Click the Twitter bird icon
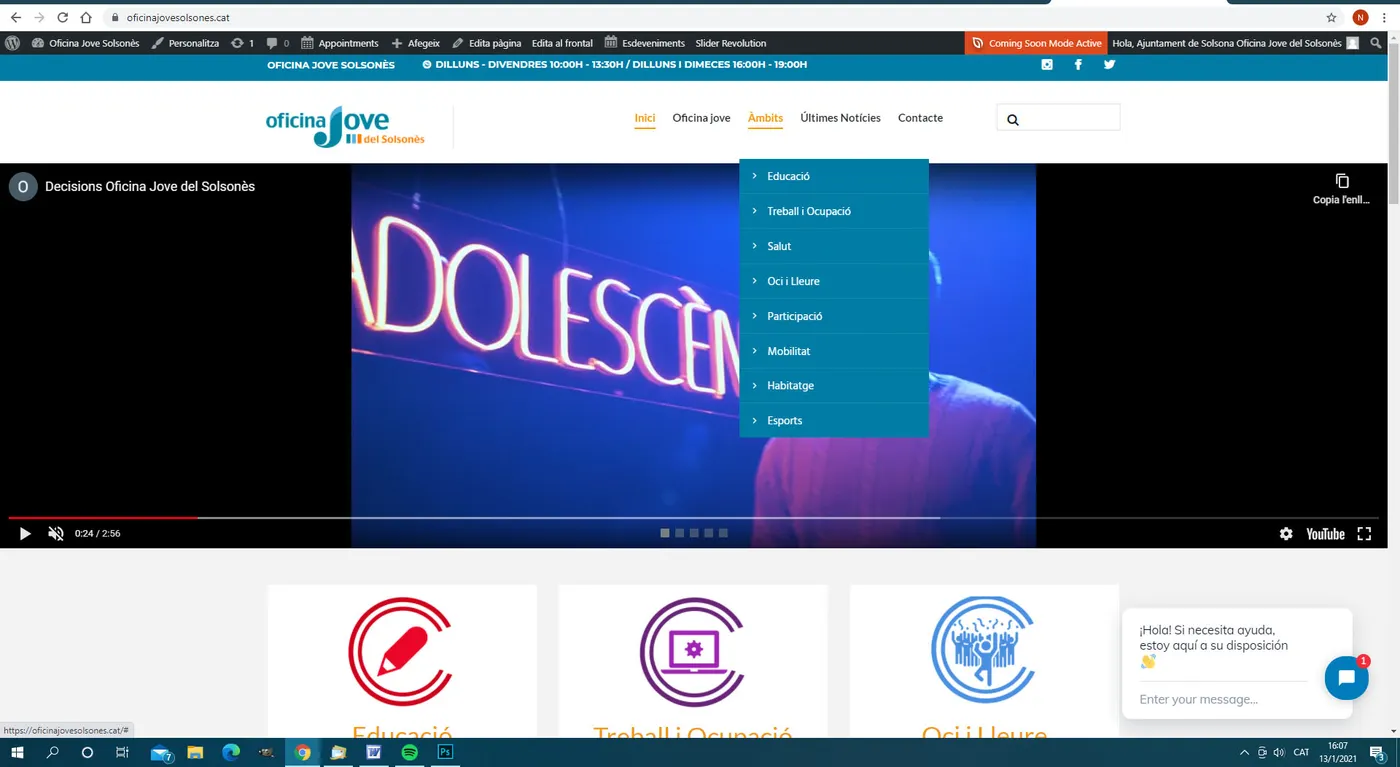Image resolution: width=1400 pixels, height=767 pixels. click(1109, 65)
